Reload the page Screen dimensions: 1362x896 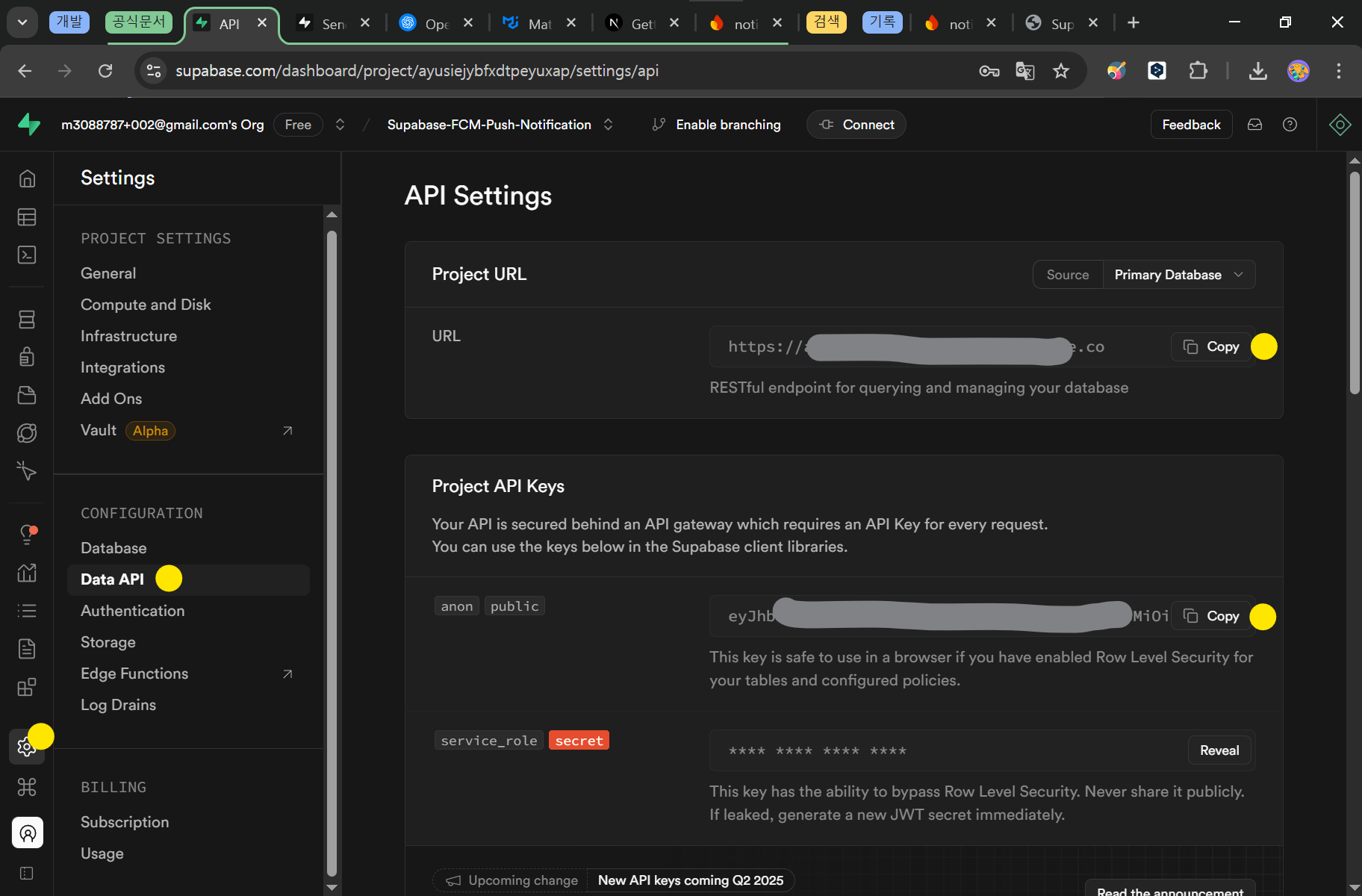click(105, 71)
